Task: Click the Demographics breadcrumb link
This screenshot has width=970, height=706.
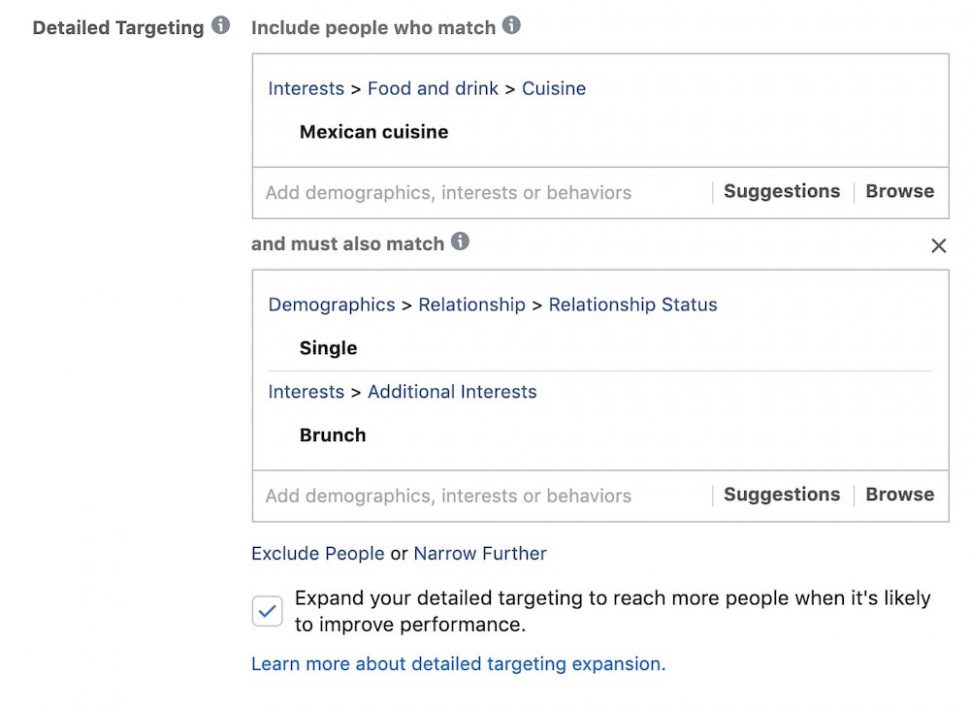Action: click(x=330, y=304)
